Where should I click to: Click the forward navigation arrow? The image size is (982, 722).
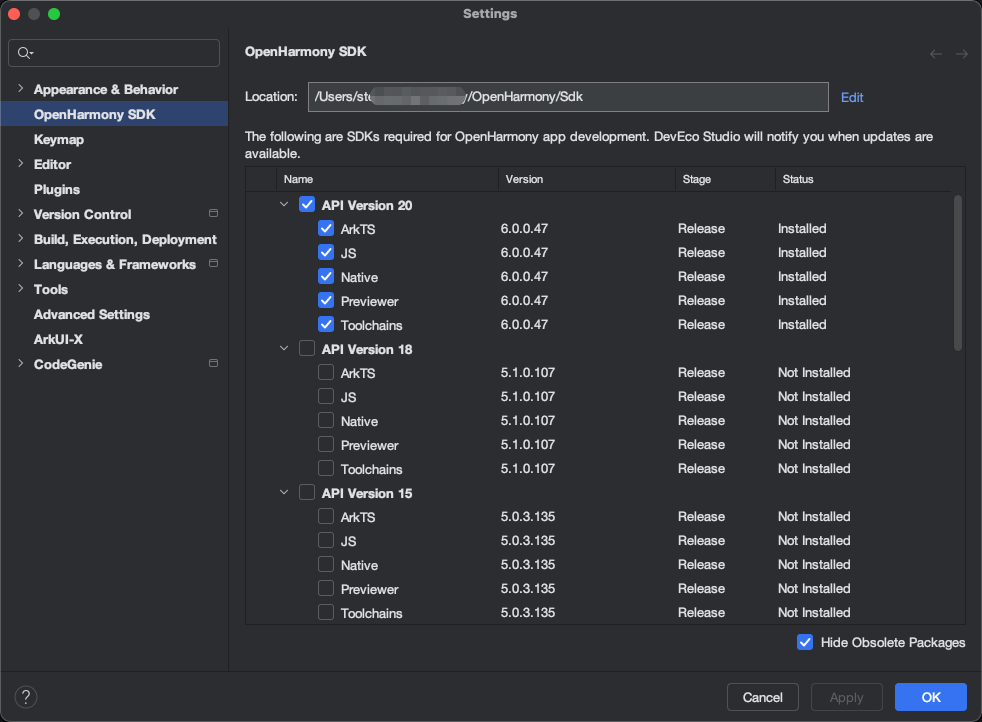click(x=961, y=54)
